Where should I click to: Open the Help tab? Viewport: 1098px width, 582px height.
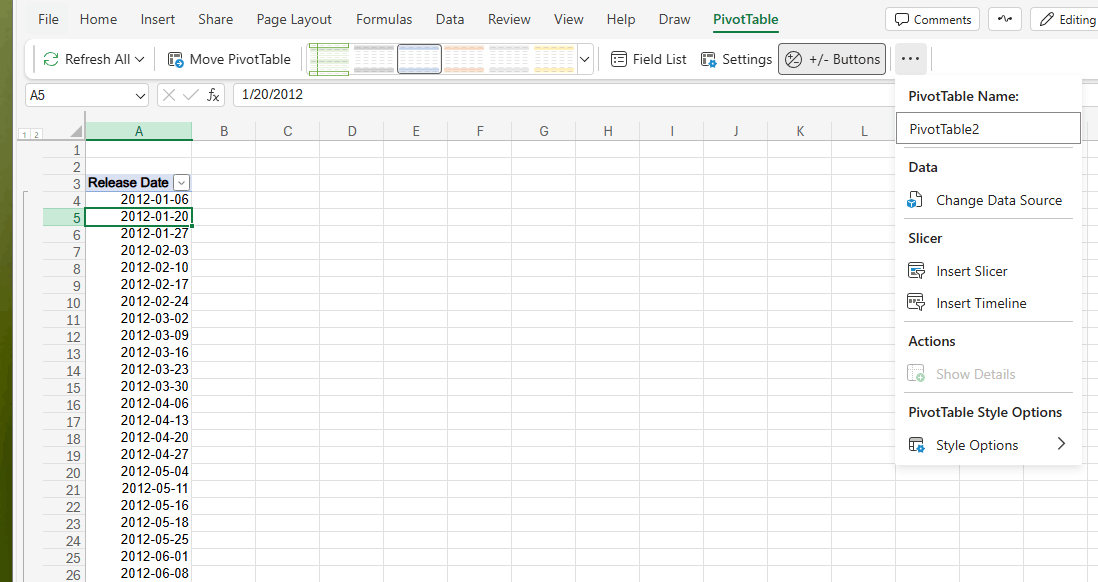[620, 20]
